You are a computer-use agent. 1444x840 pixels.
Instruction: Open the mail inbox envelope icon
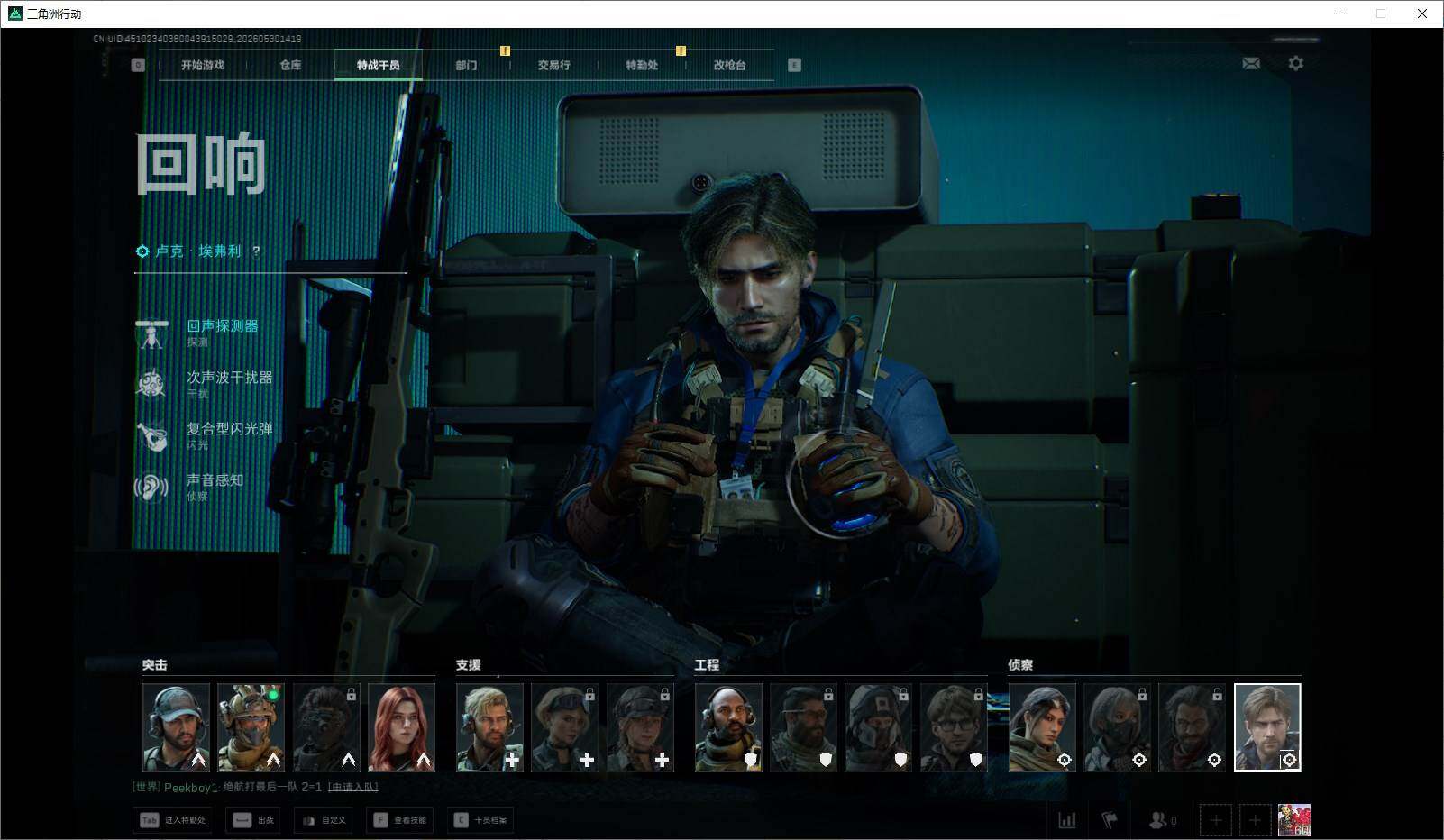(1251, 63)
